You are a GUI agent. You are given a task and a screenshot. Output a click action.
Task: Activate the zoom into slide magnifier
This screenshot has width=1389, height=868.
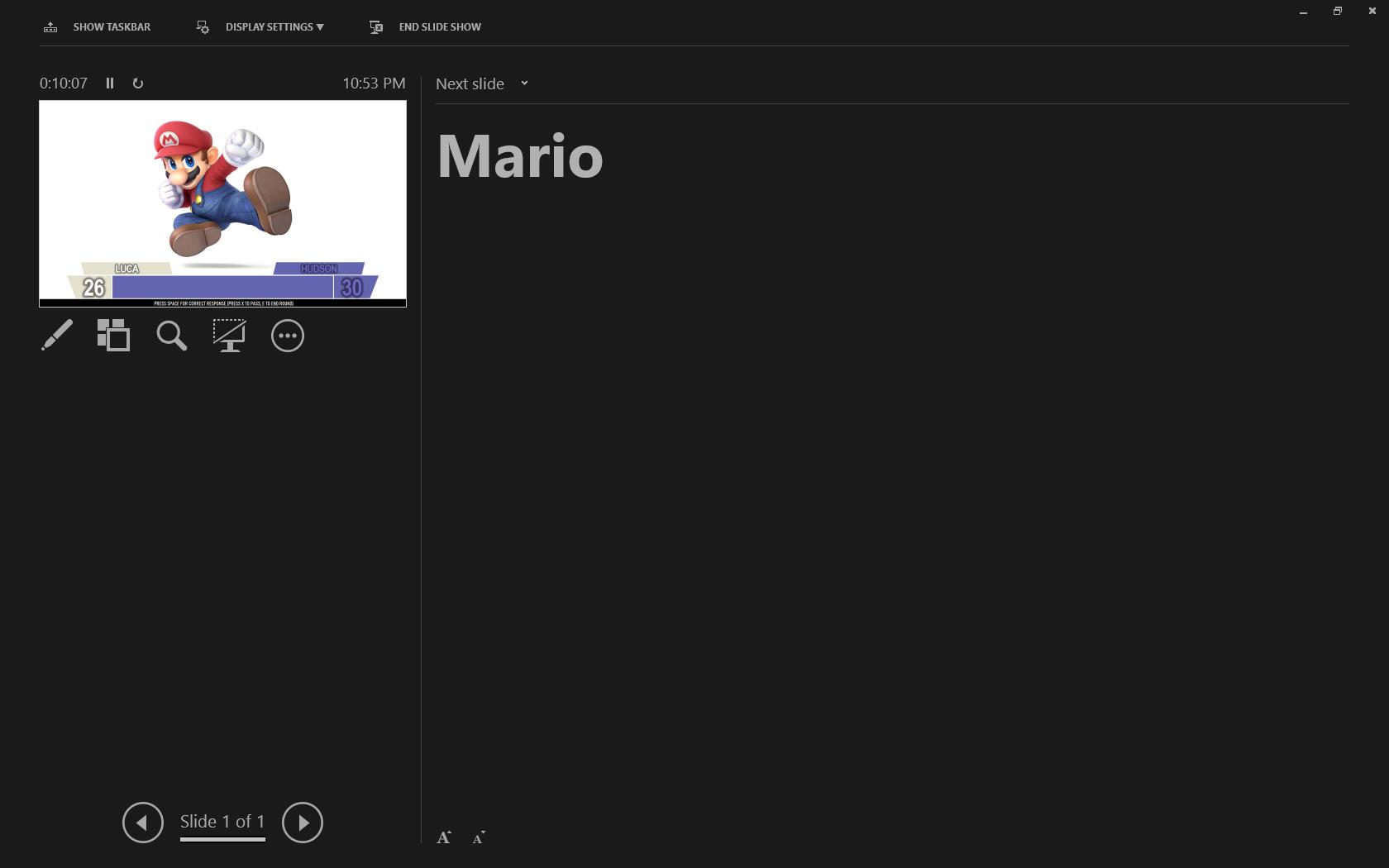[x=172, y=336]
